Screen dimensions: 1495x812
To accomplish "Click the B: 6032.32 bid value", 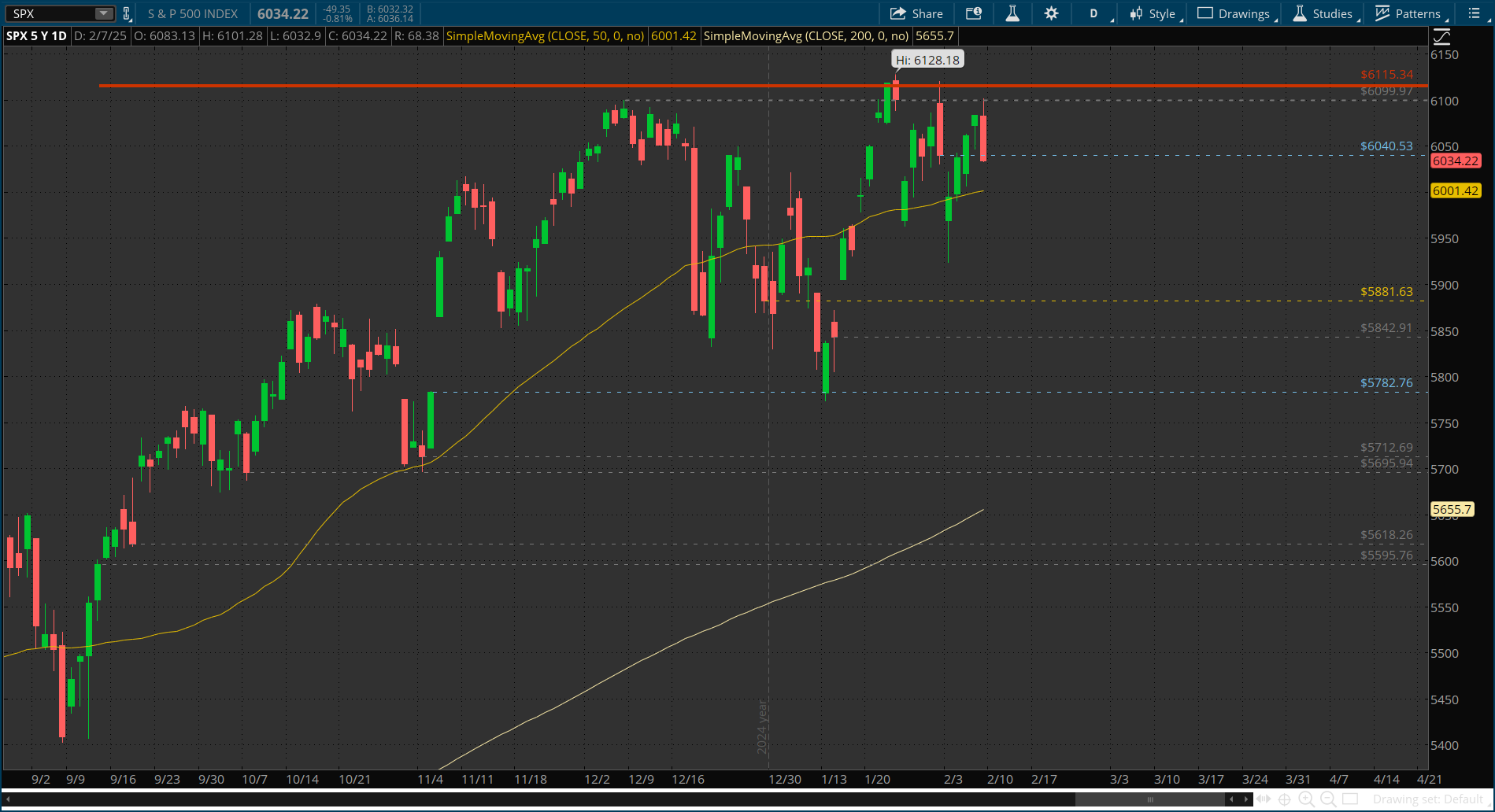I will point(390,9).
